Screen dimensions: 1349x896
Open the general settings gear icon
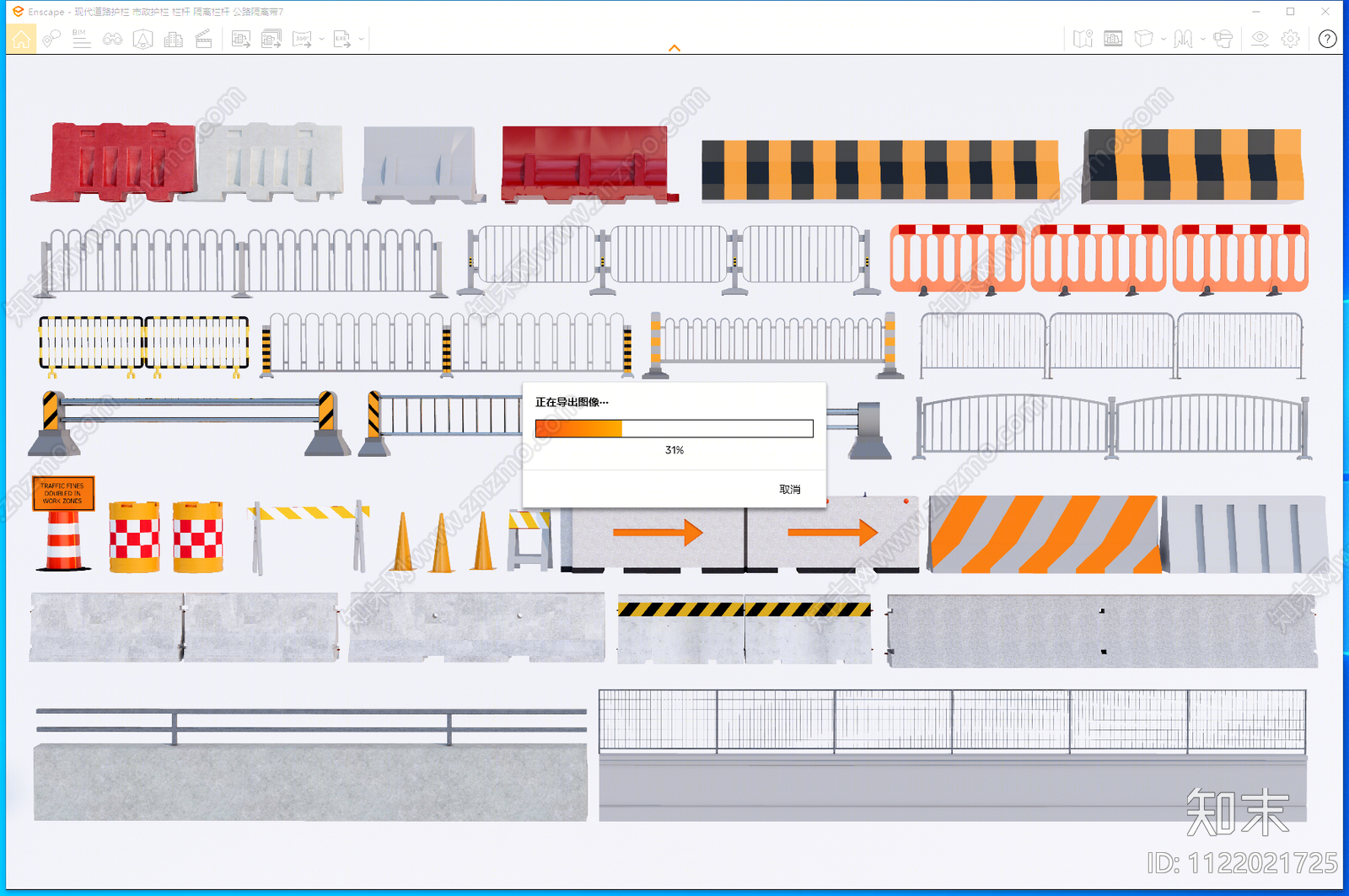click(1290, 39)
